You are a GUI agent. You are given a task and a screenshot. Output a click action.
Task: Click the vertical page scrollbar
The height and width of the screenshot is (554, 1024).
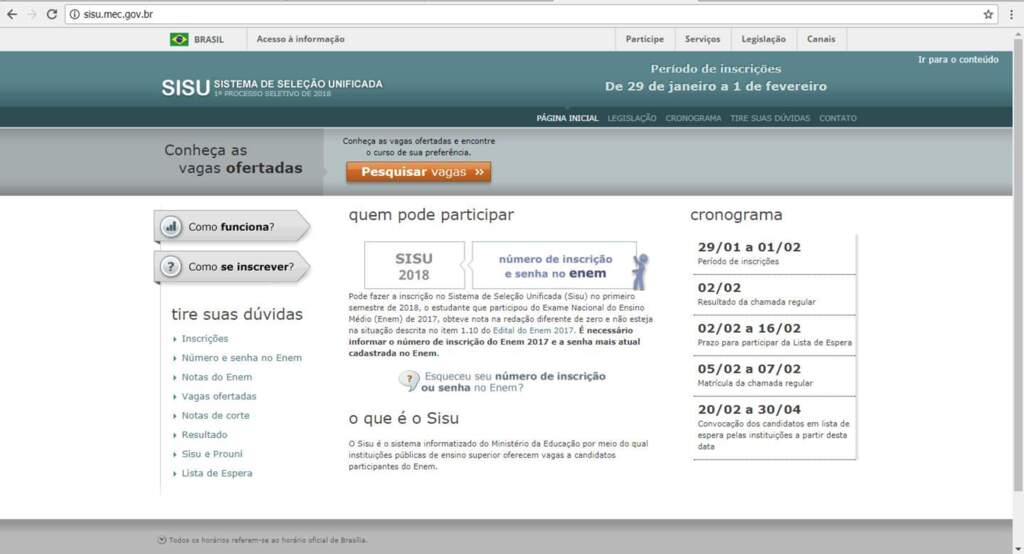[1018, 265]
